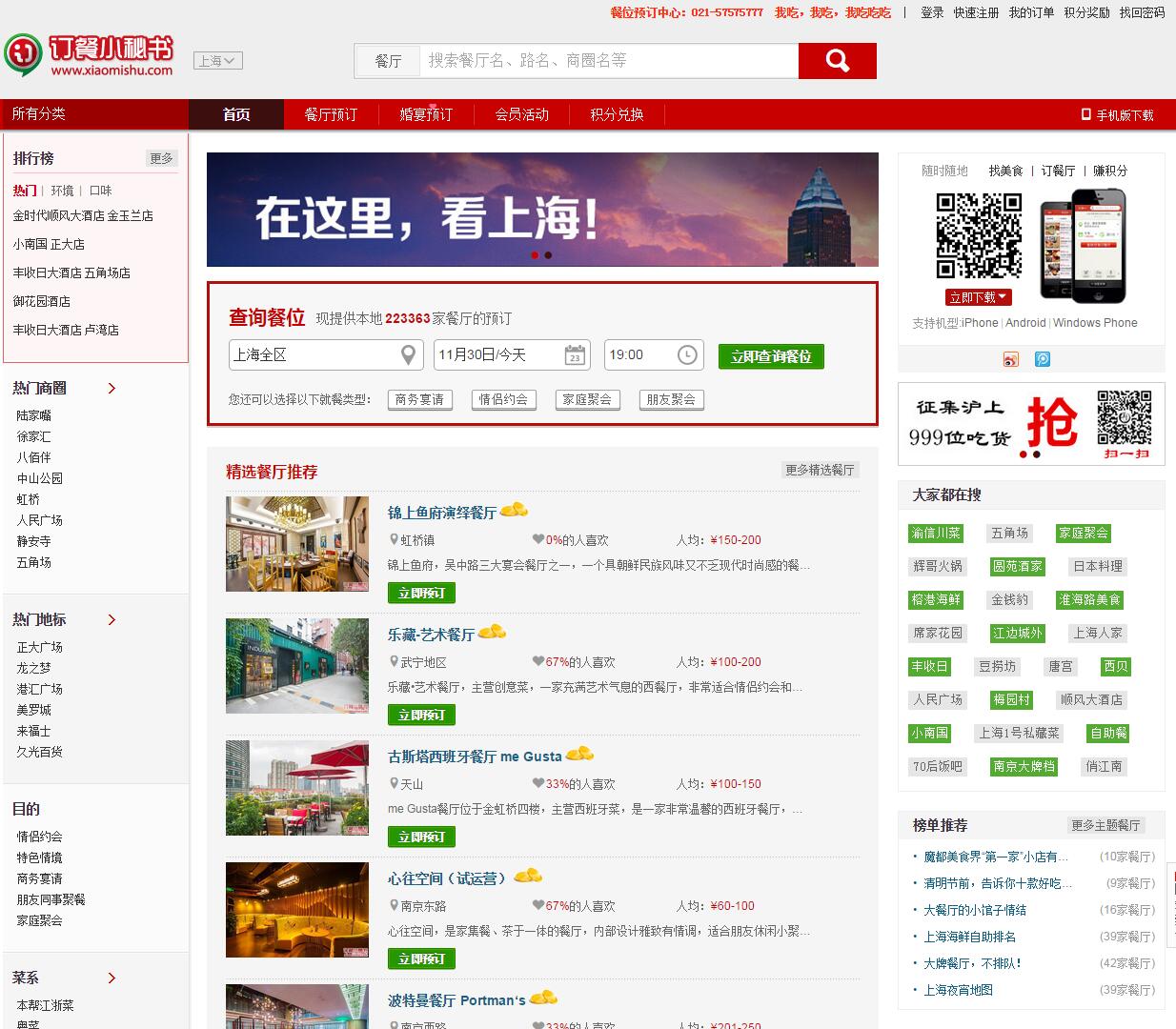Click 更多 in the 排行榜 panel
This screenshot has height=1029, width=1176.
click(x=161, y=158)
